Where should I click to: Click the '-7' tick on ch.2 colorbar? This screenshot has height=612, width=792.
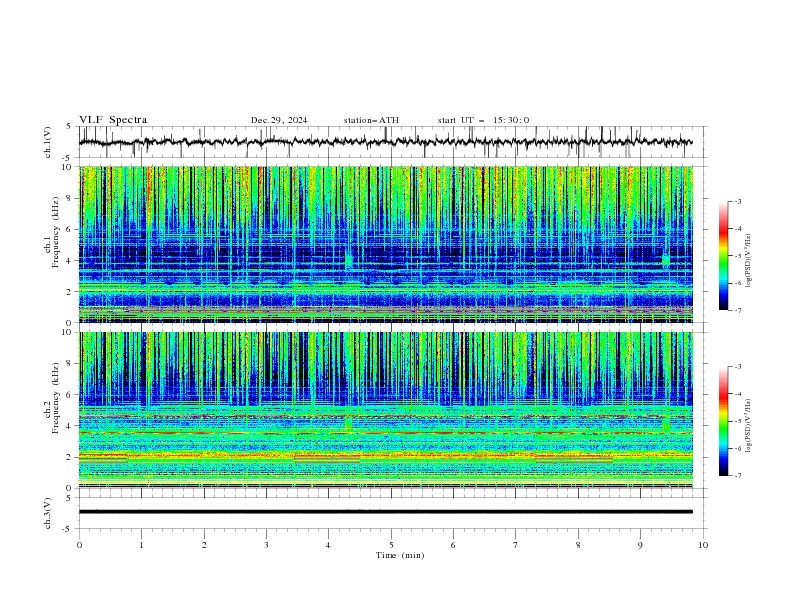point(738,476)
